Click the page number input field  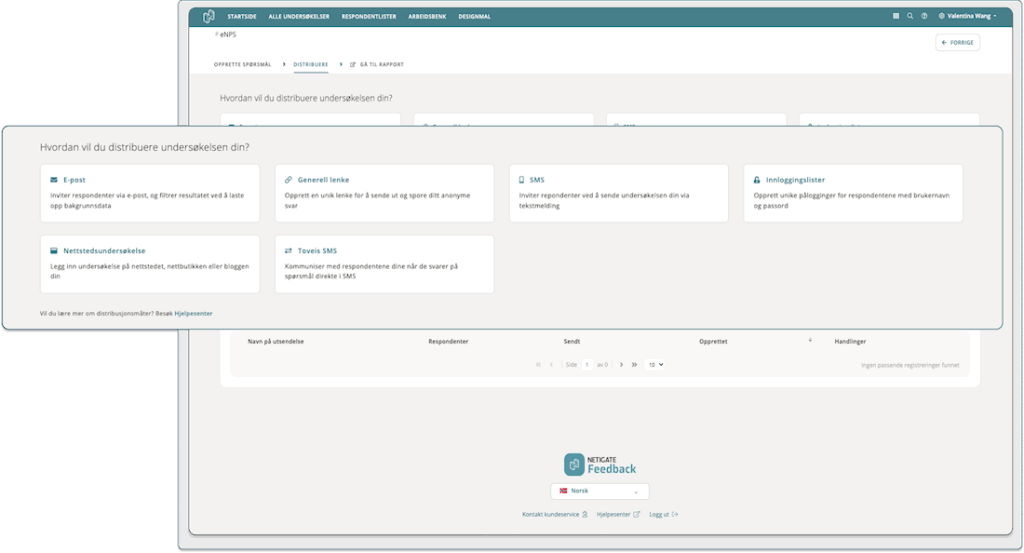point(588,365)
